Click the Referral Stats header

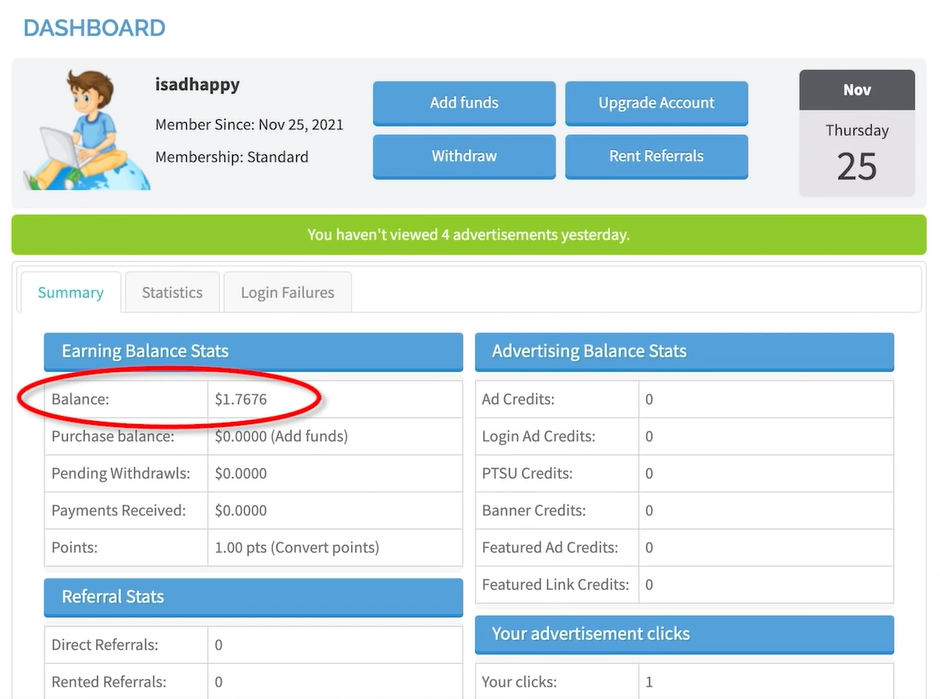coord(253,597)
